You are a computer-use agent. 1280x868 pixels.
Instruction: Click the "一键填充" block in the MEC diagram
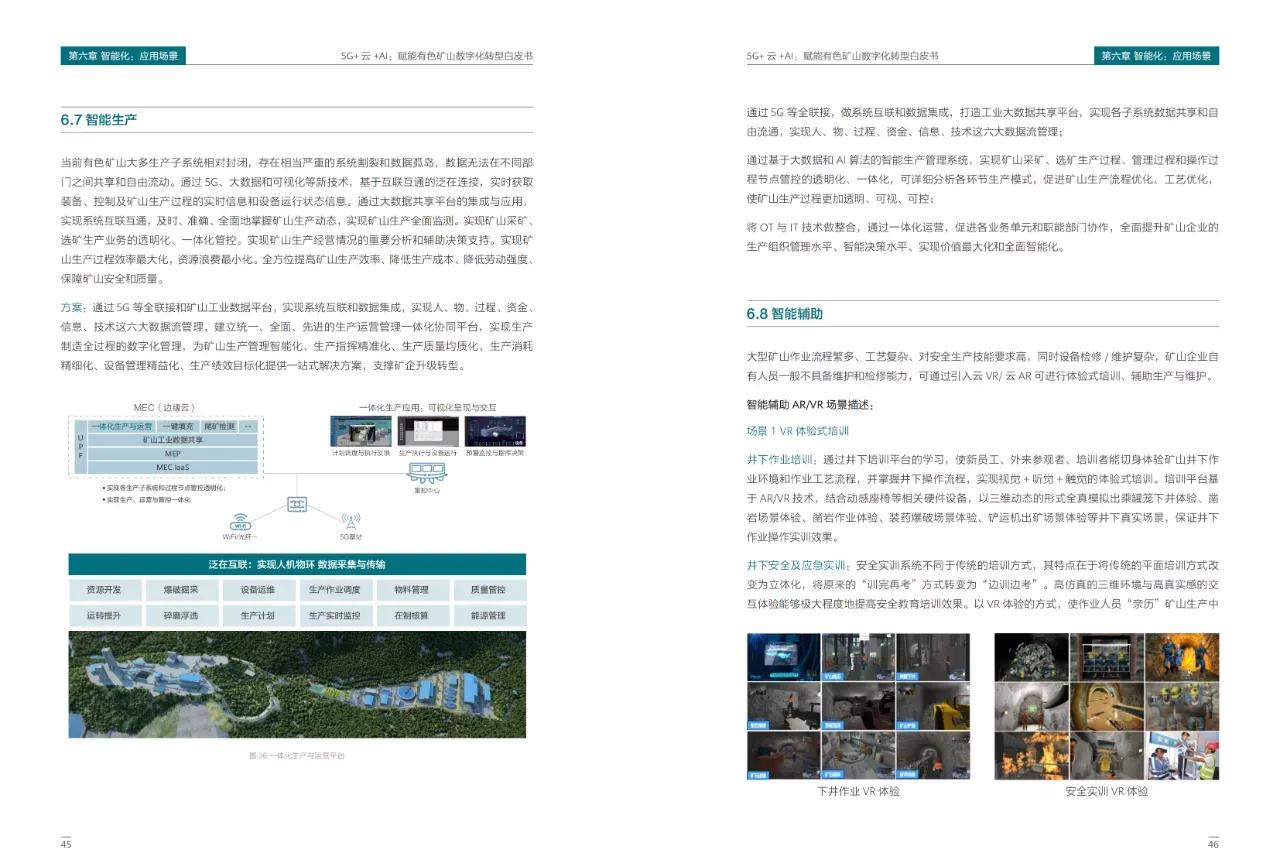[177, 426]
